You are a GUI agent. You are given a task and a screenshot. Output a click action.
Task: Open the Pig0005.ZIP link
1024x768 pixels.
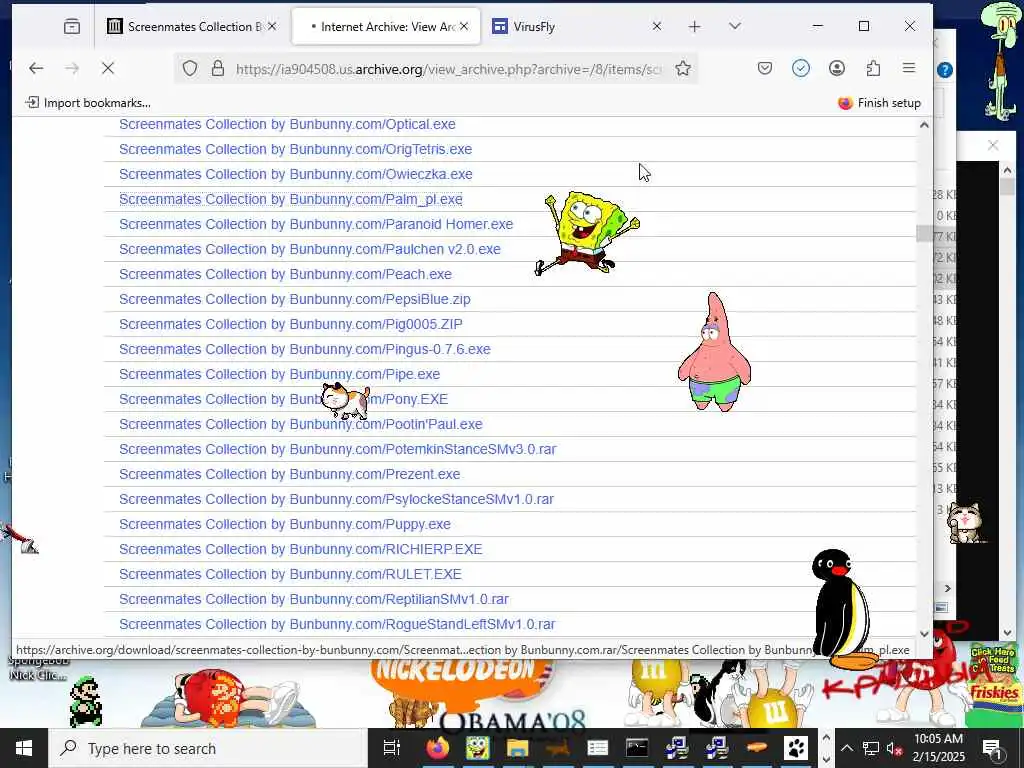(x=291, y=324)
